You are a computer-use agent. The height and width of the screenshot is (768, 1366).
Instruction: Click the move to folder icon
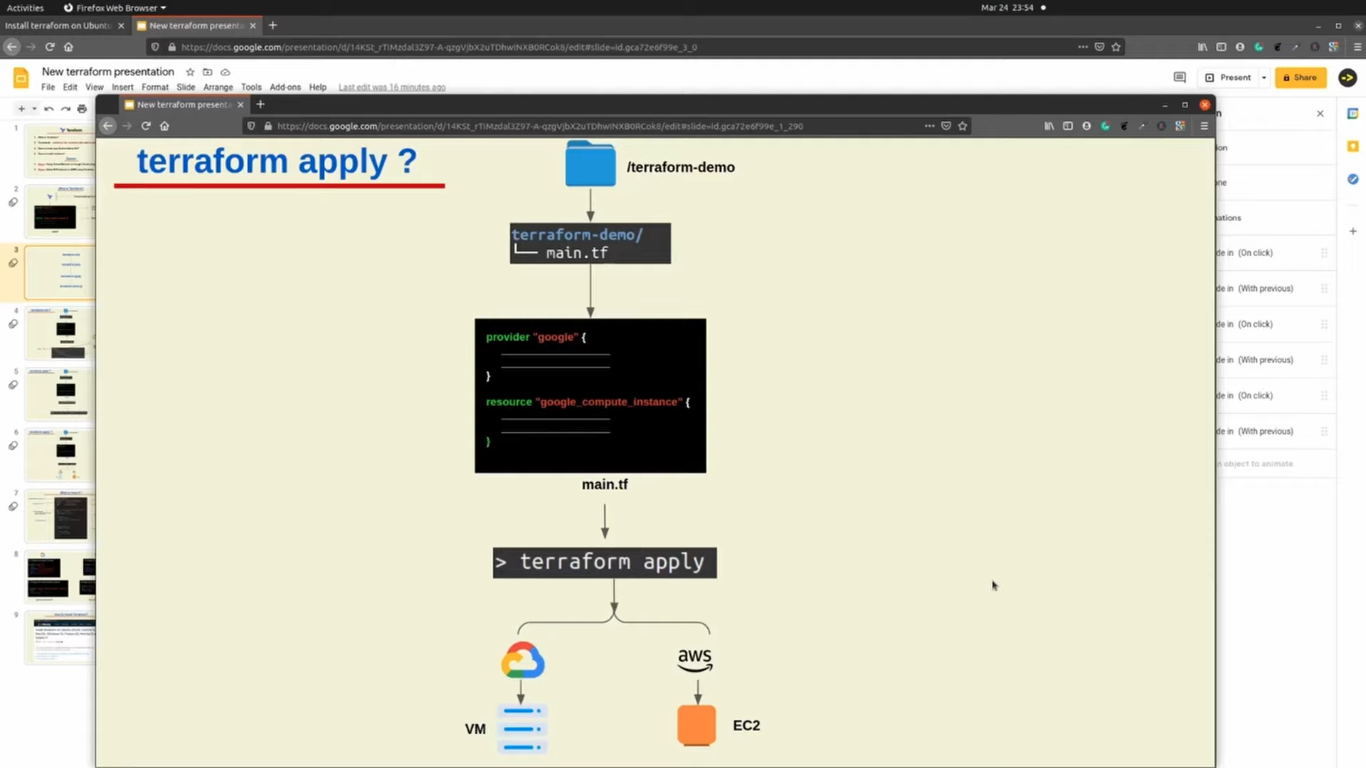pos(207,72)
